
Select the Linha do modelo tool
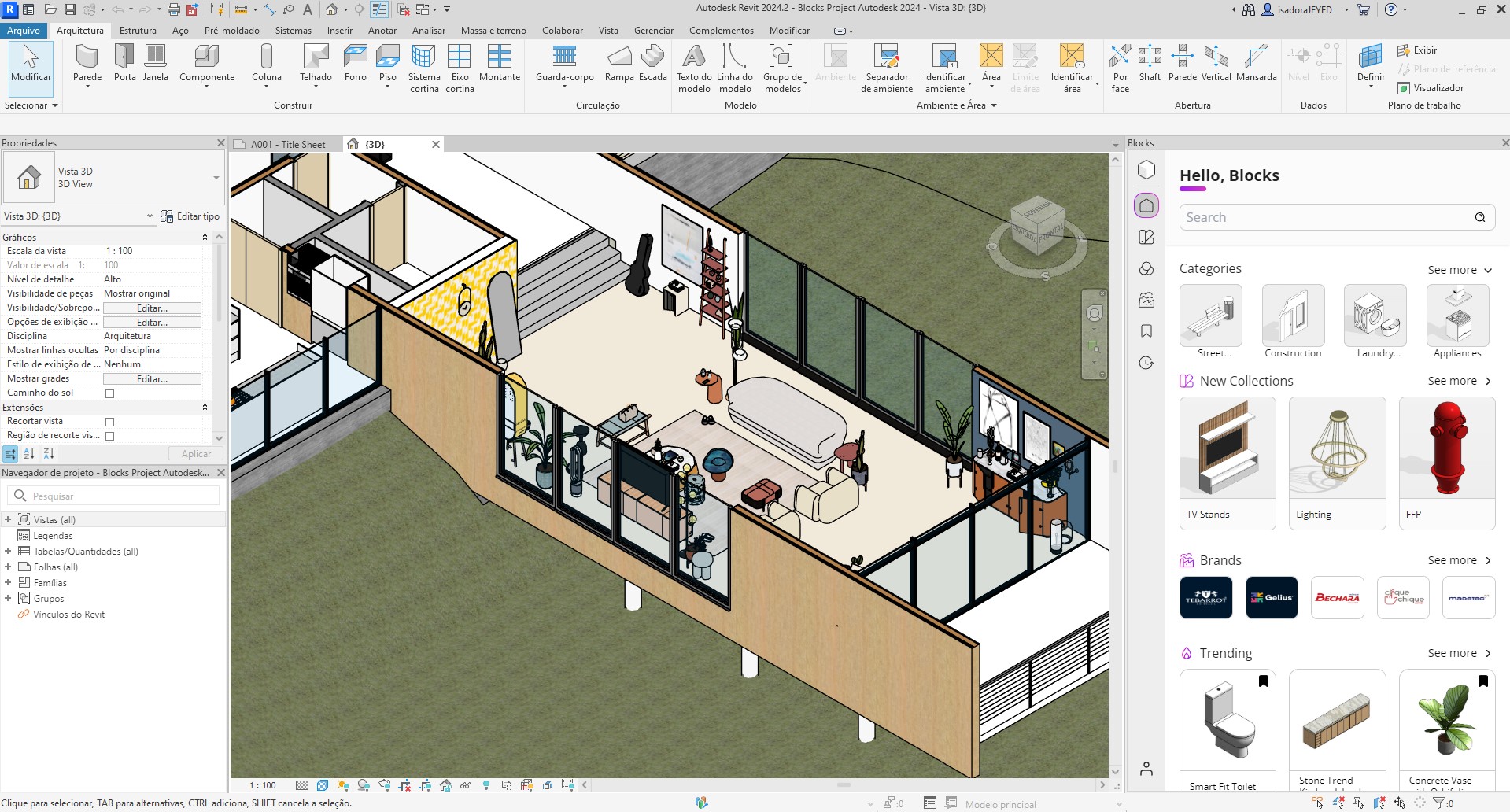click(735, 68)
